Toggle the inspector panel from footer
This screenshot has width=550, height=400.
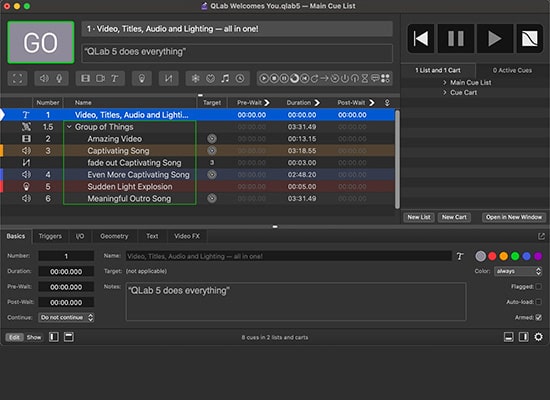509,337
